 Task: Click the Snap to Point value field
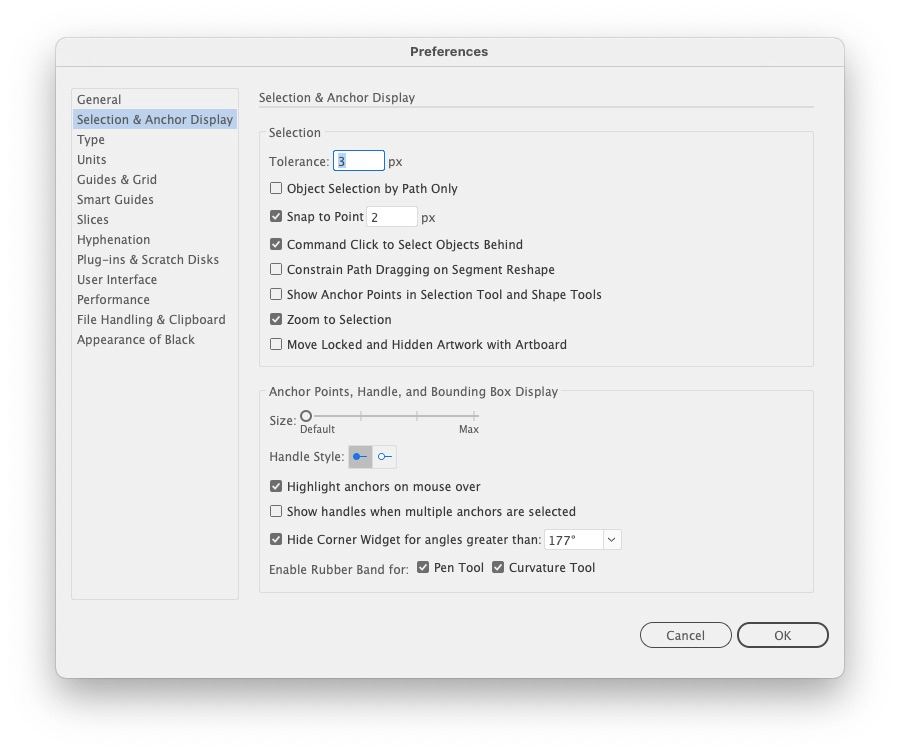pyautogui.click(x=391, y=217)
